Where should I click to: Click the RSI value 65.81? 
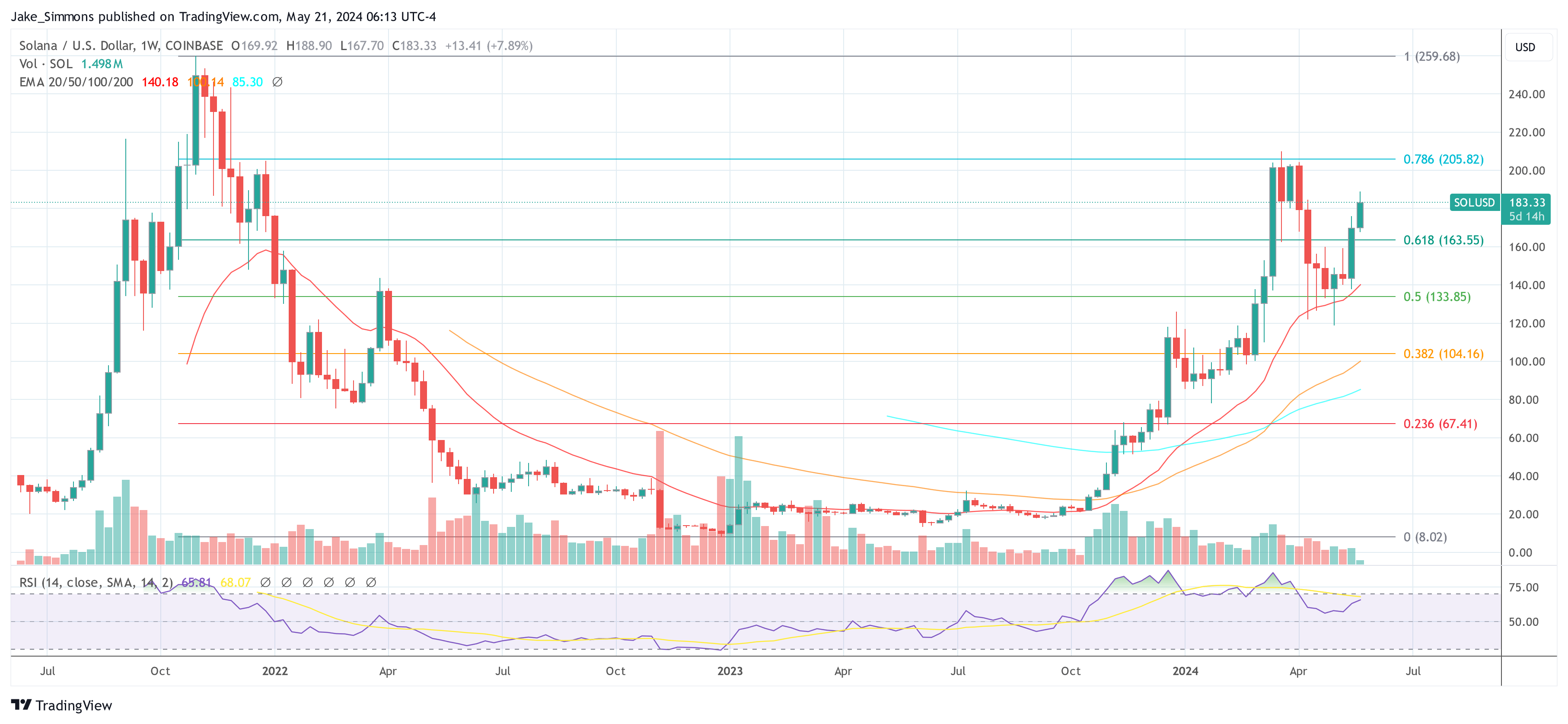point(196,582)
